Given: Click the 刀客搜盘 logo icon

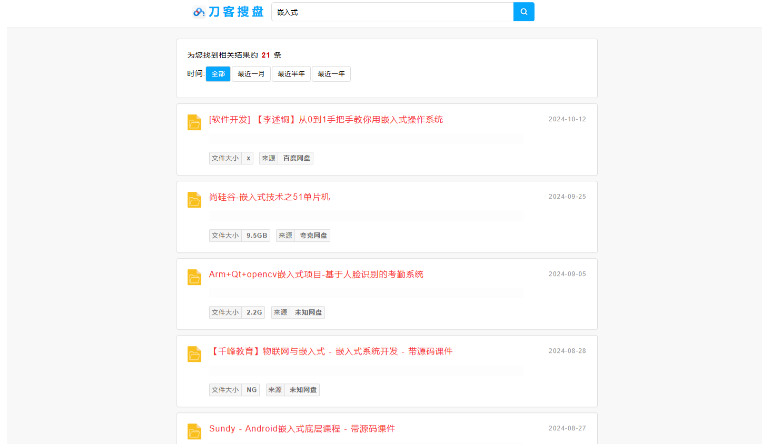Looking at the screenshot, I should coord(199,12).
